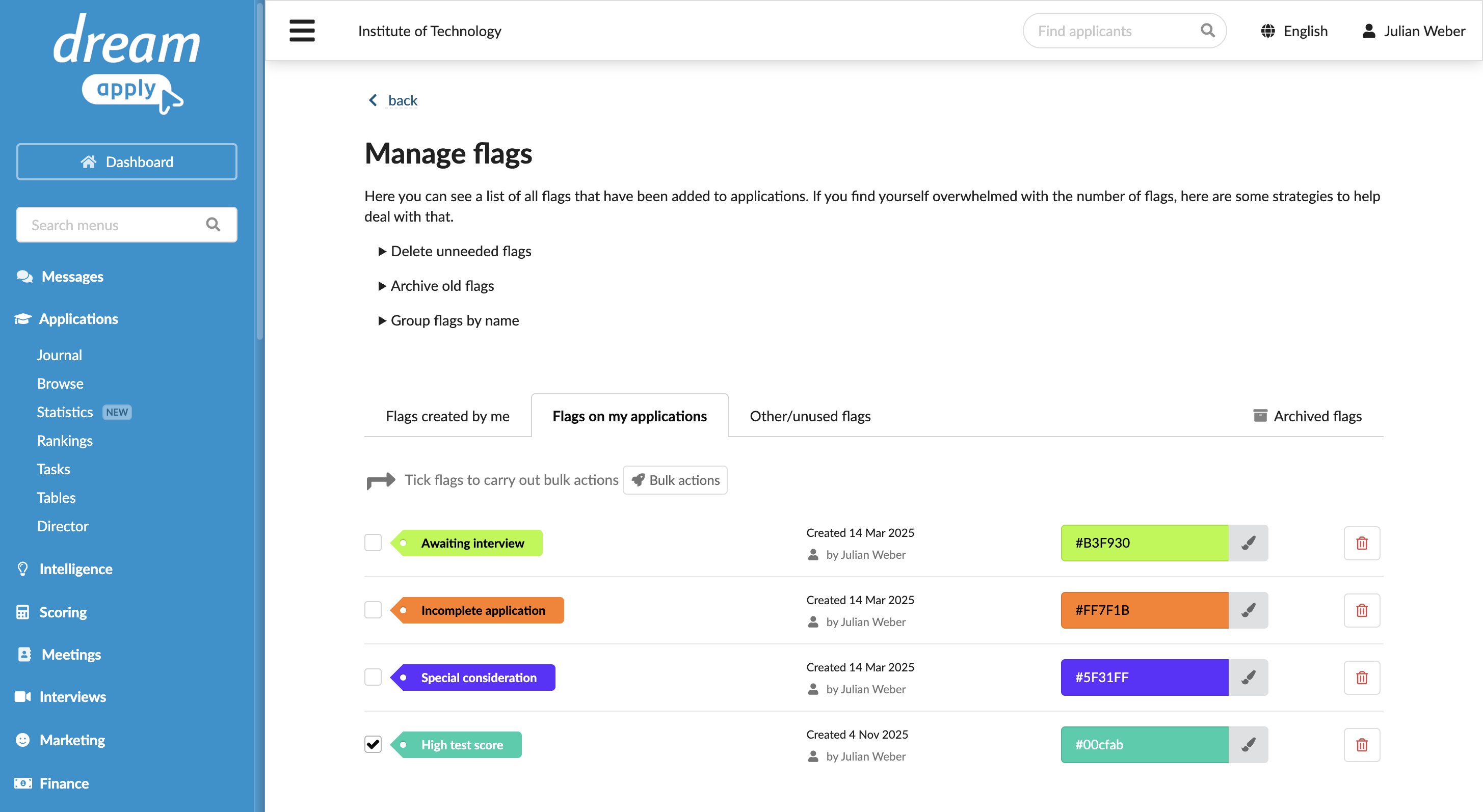Click the #5F31FF color swatch
Image resolution: width=1483 pixels, height=812 pixels.
pyautogui.click(x=1145, y=678)
